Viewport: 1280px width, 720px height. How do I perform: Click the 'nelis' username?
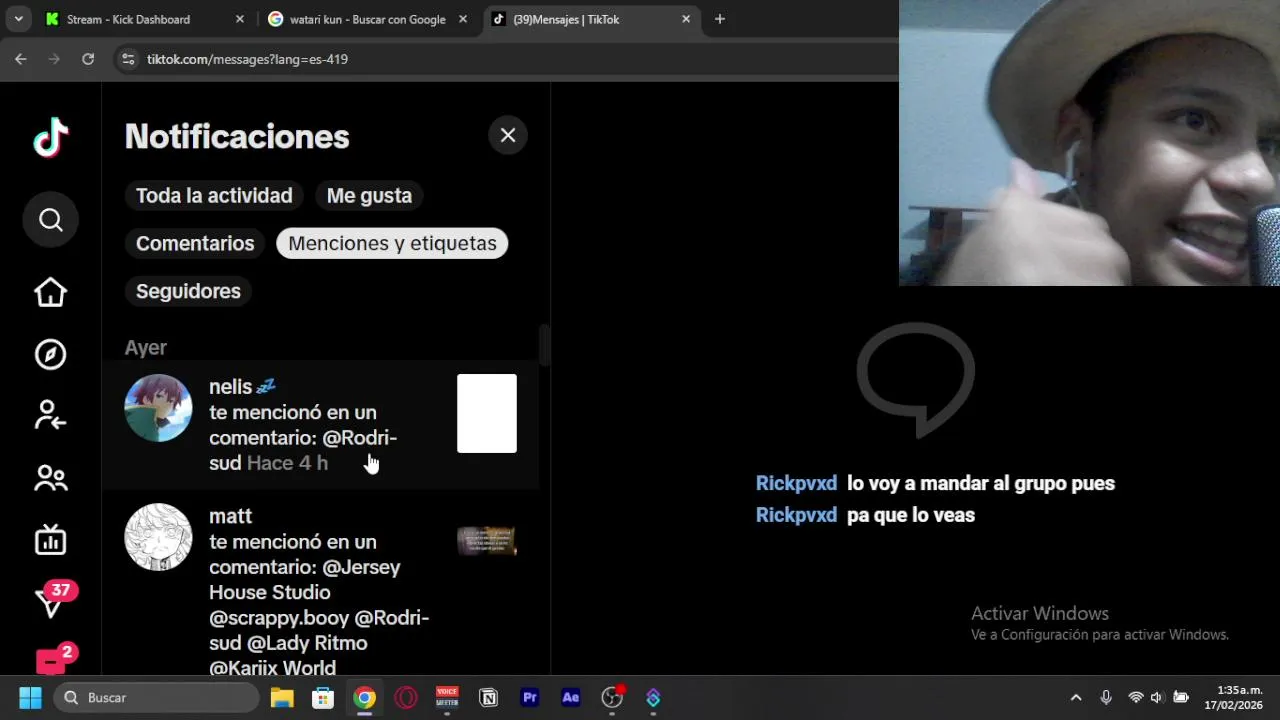tap(231, 387)
